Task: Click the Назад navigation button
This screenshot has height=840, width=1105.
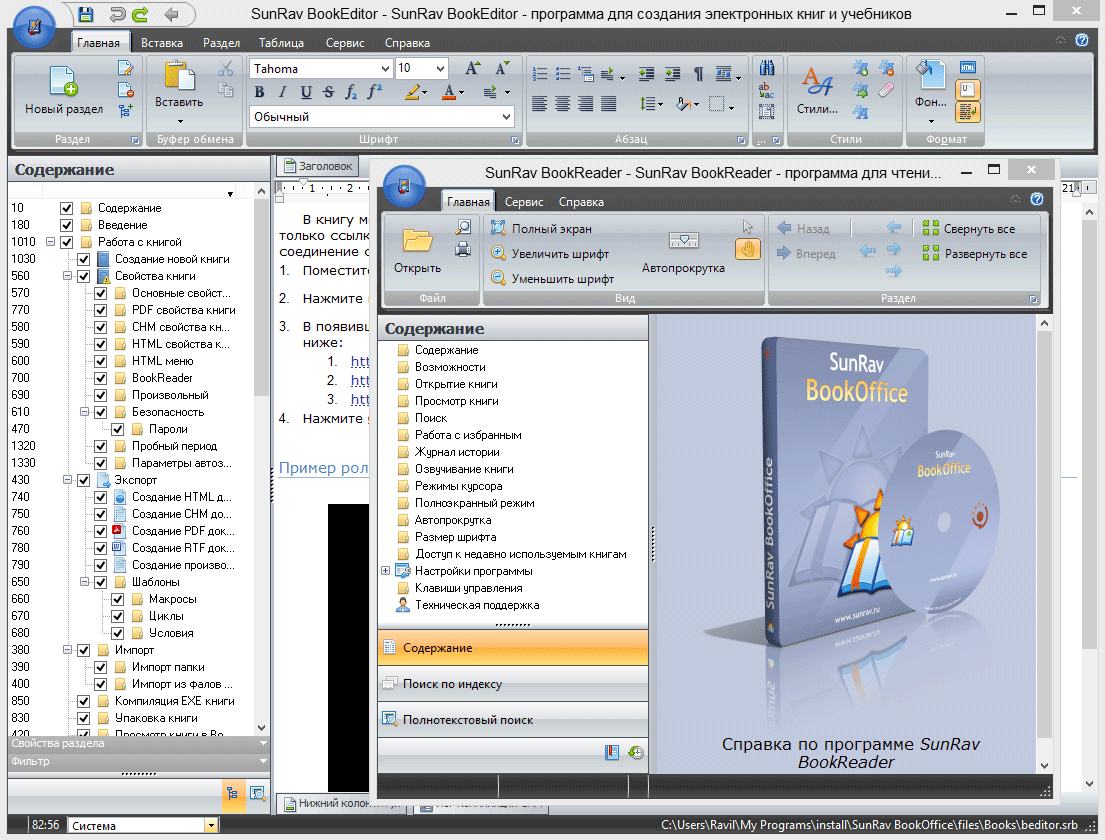Action: tap(803, 228)
